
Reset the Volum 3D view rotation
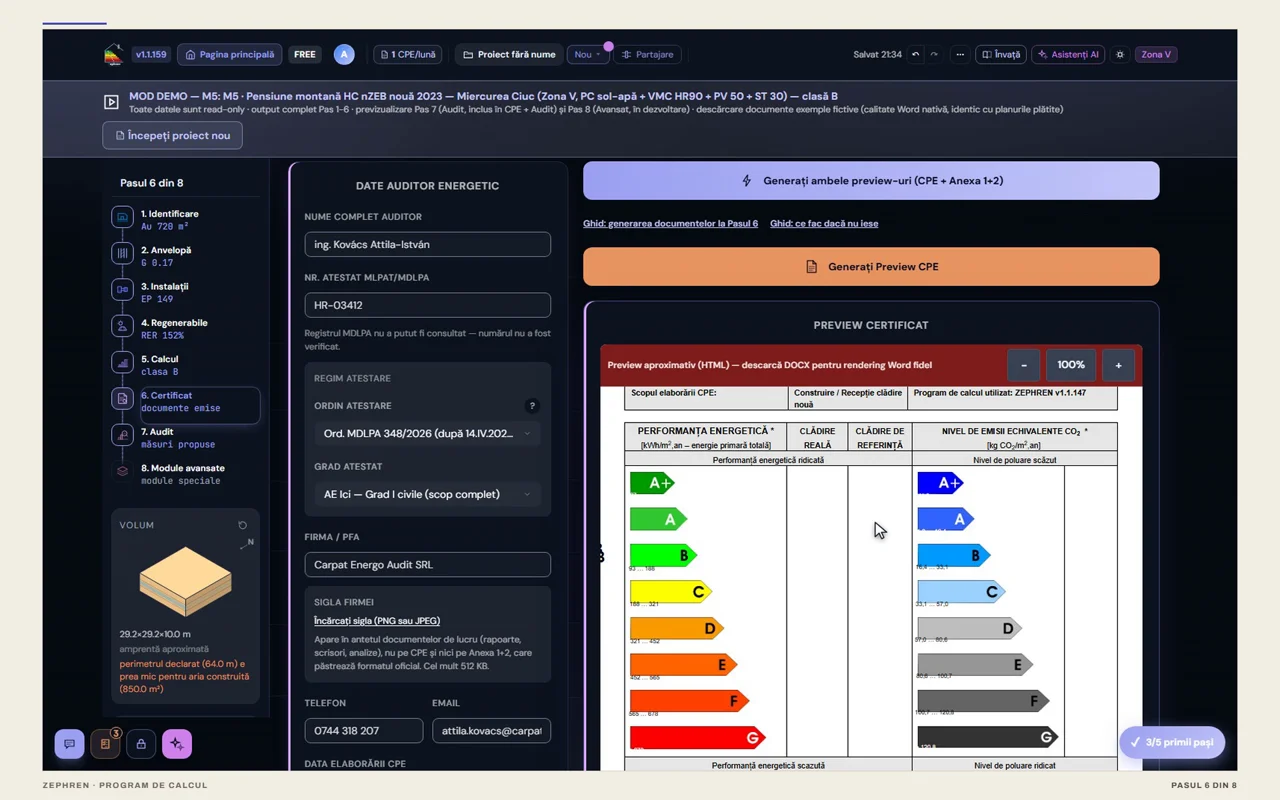[242, 525]
